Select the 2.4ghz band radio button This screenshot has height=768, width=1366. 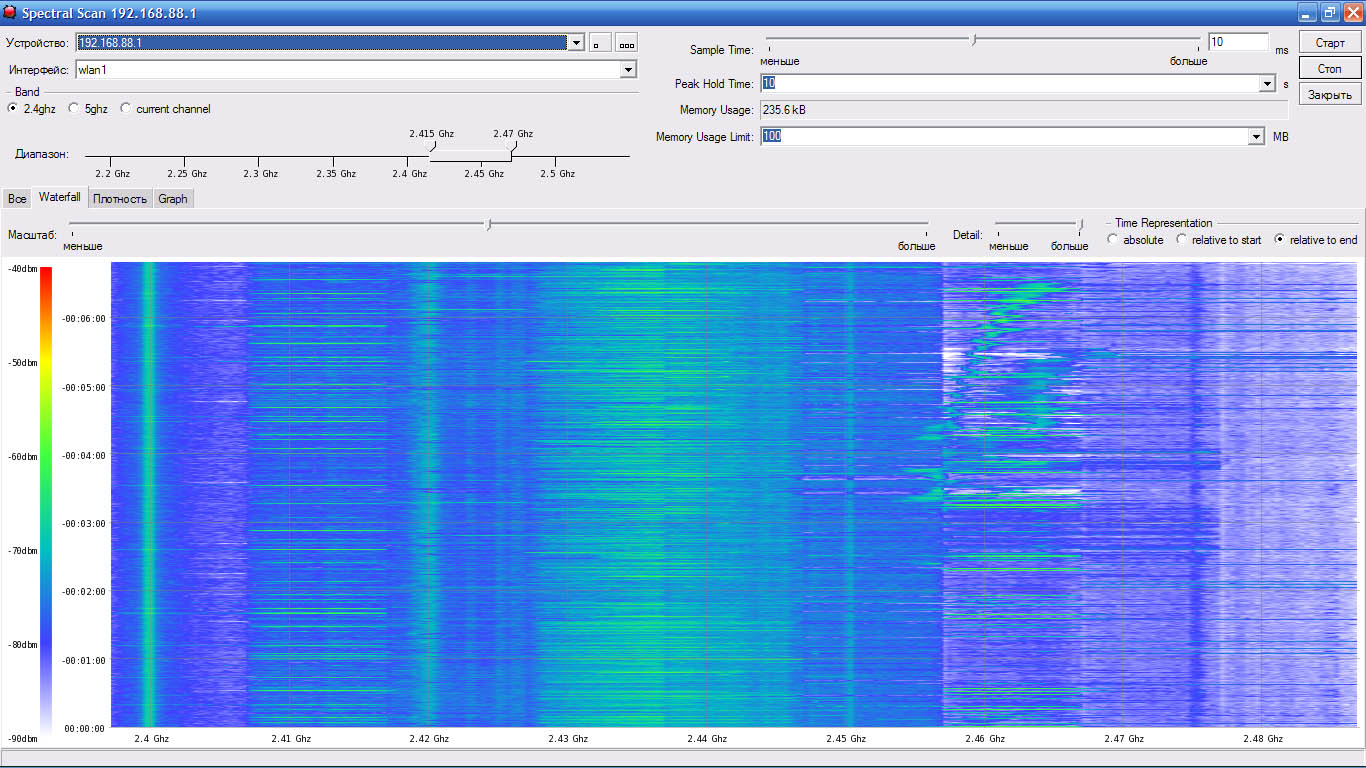tap(13, 109)
